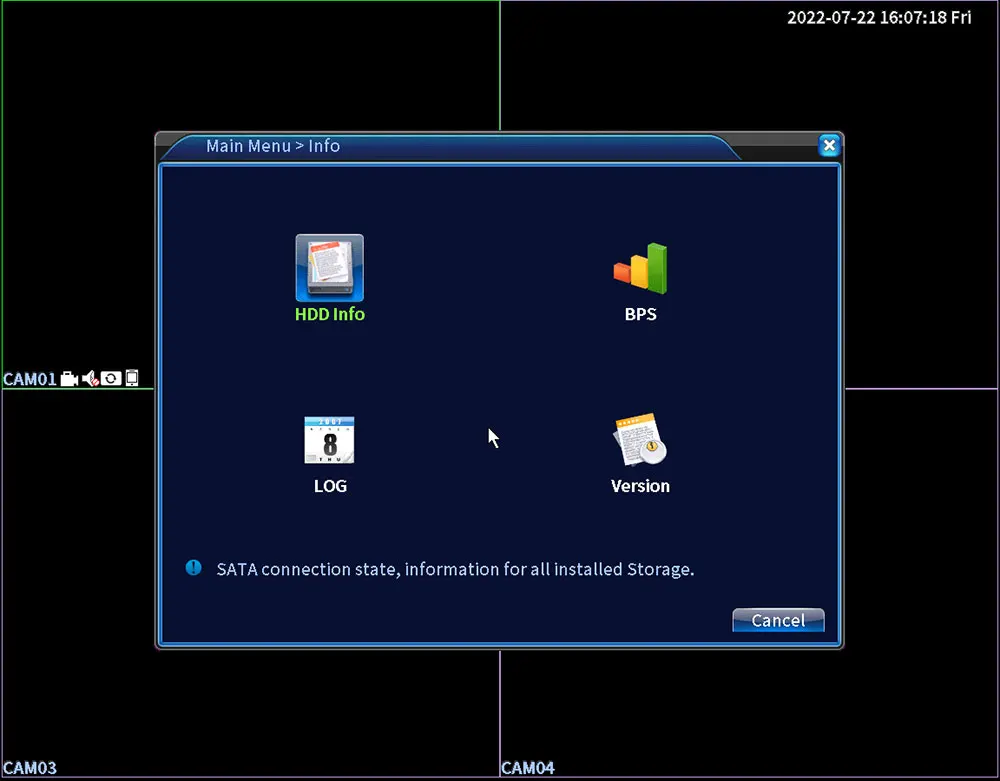Image resolution: width=1000 pixels, height=781 pixels.
Task: Select the CAM01 channel label
Action: coord(30,379)
